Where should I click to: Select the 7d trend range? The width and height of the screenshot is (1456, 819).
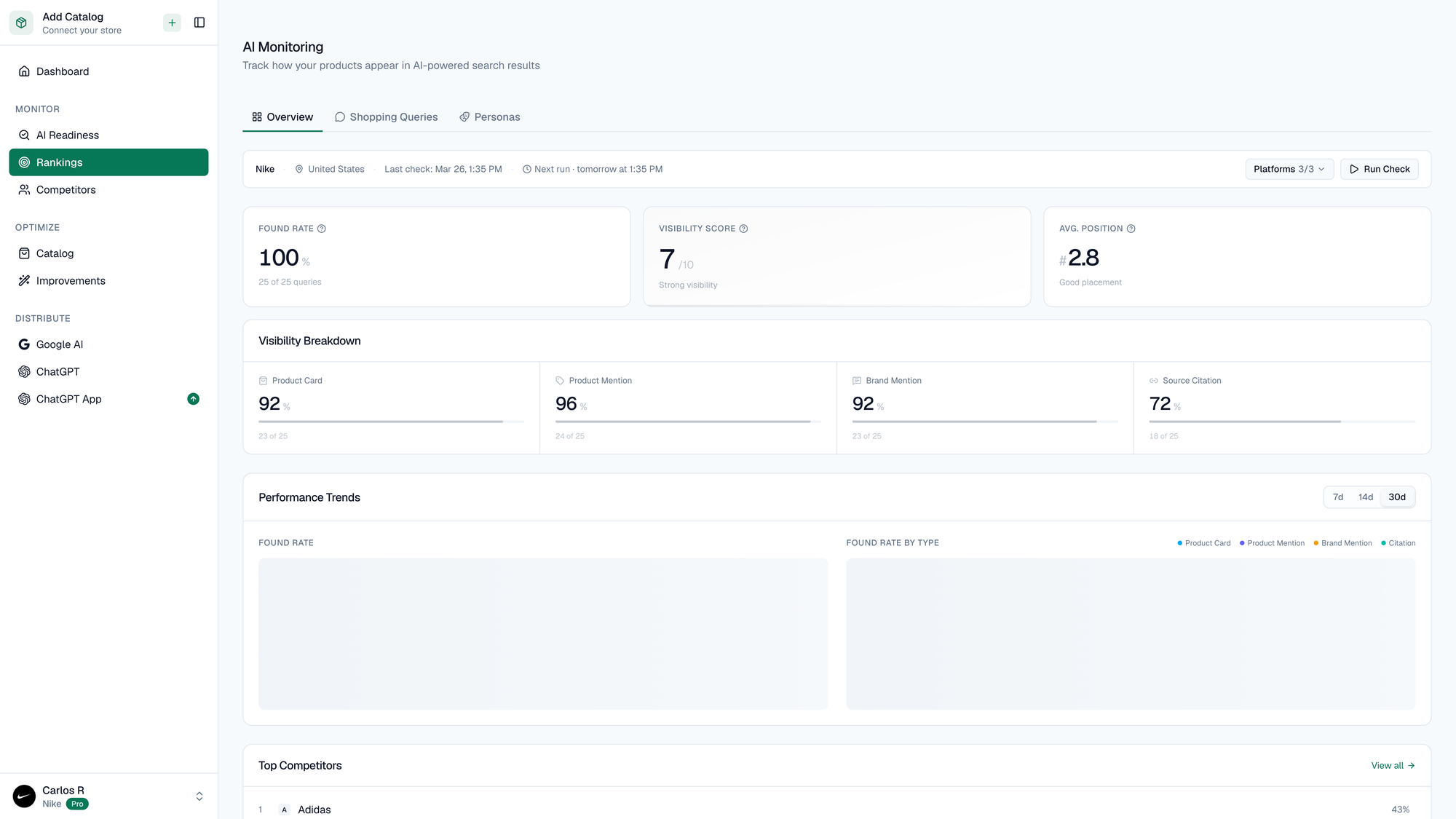coord(1338,497)
